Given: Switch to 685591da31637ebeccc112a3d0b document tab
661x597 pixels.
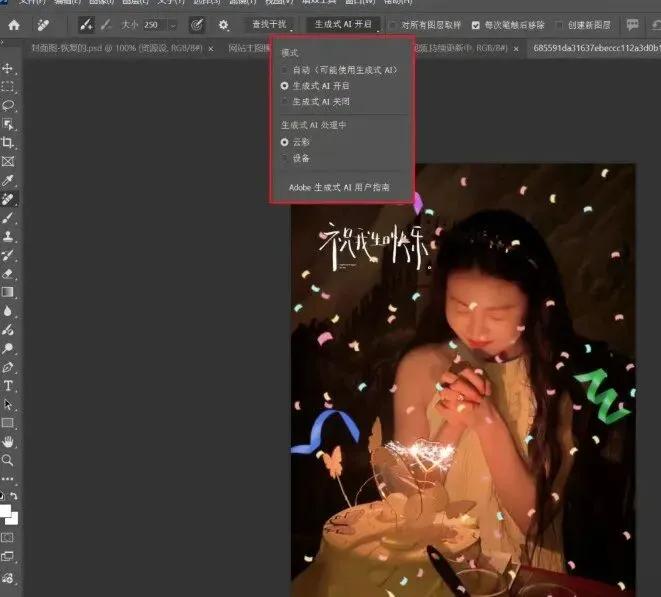Looking at the screenshot, I should pos(596,48).
